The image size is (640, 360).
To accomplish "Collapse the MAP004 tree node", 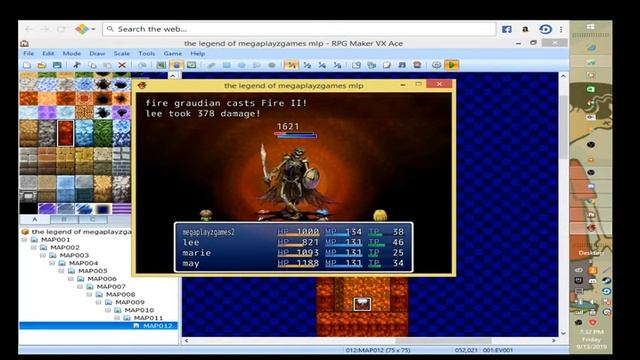I will pyautogui.click(x=53, y=263).
